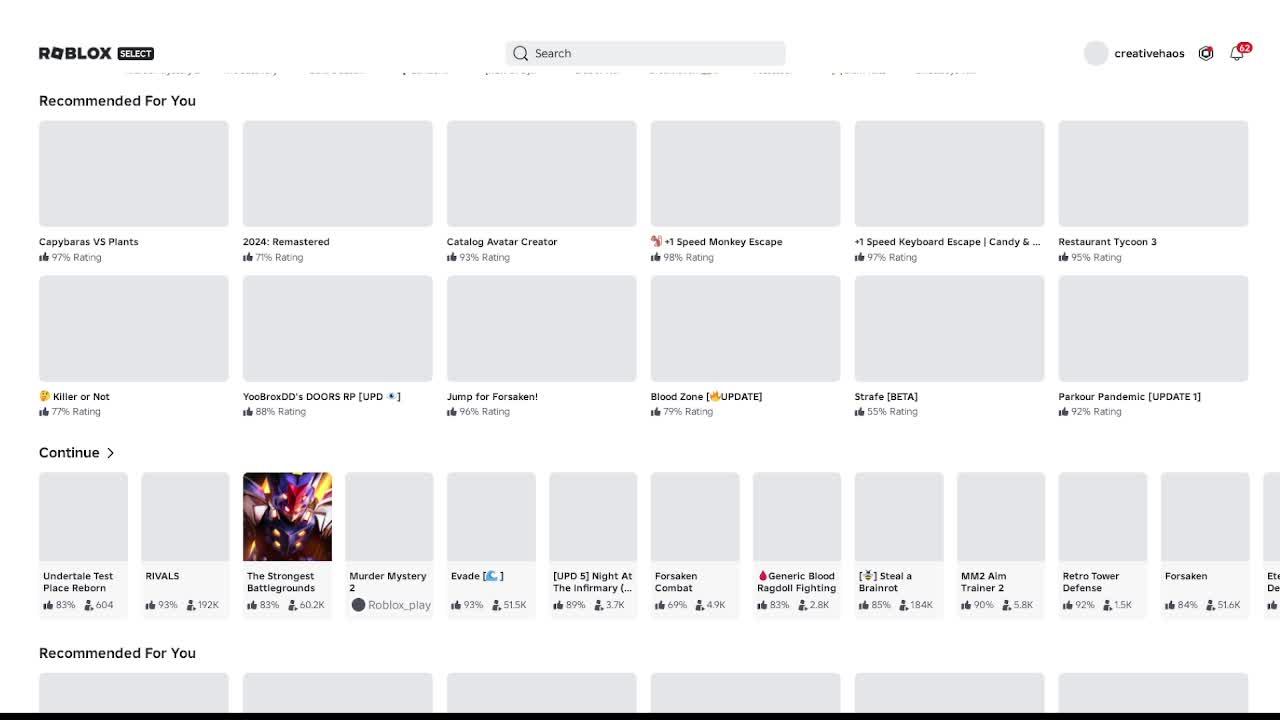Open The Strongest Battlegrounds artwork thumbnail
Screen dimensions: 1280x720
click(287, 517)
